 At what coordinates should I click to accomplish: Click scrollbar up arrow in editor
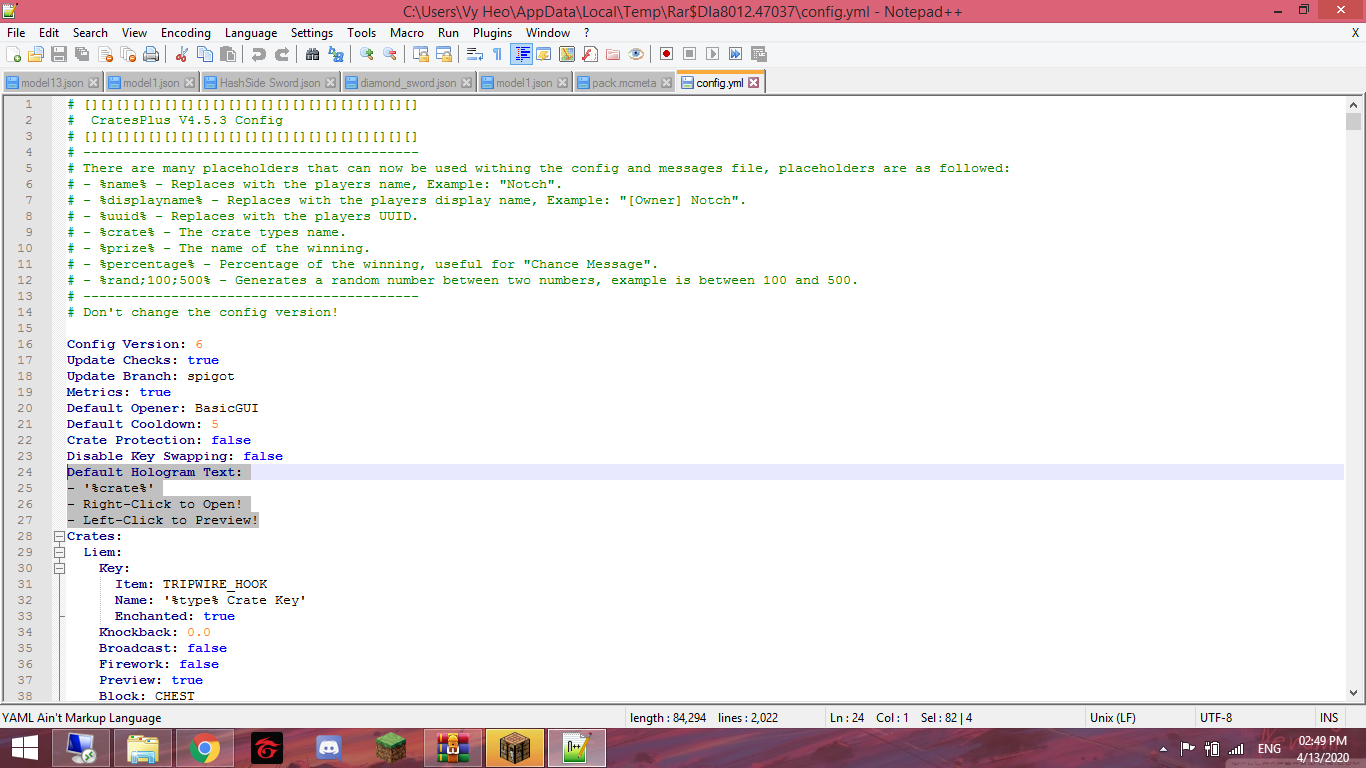(1353, 104)
